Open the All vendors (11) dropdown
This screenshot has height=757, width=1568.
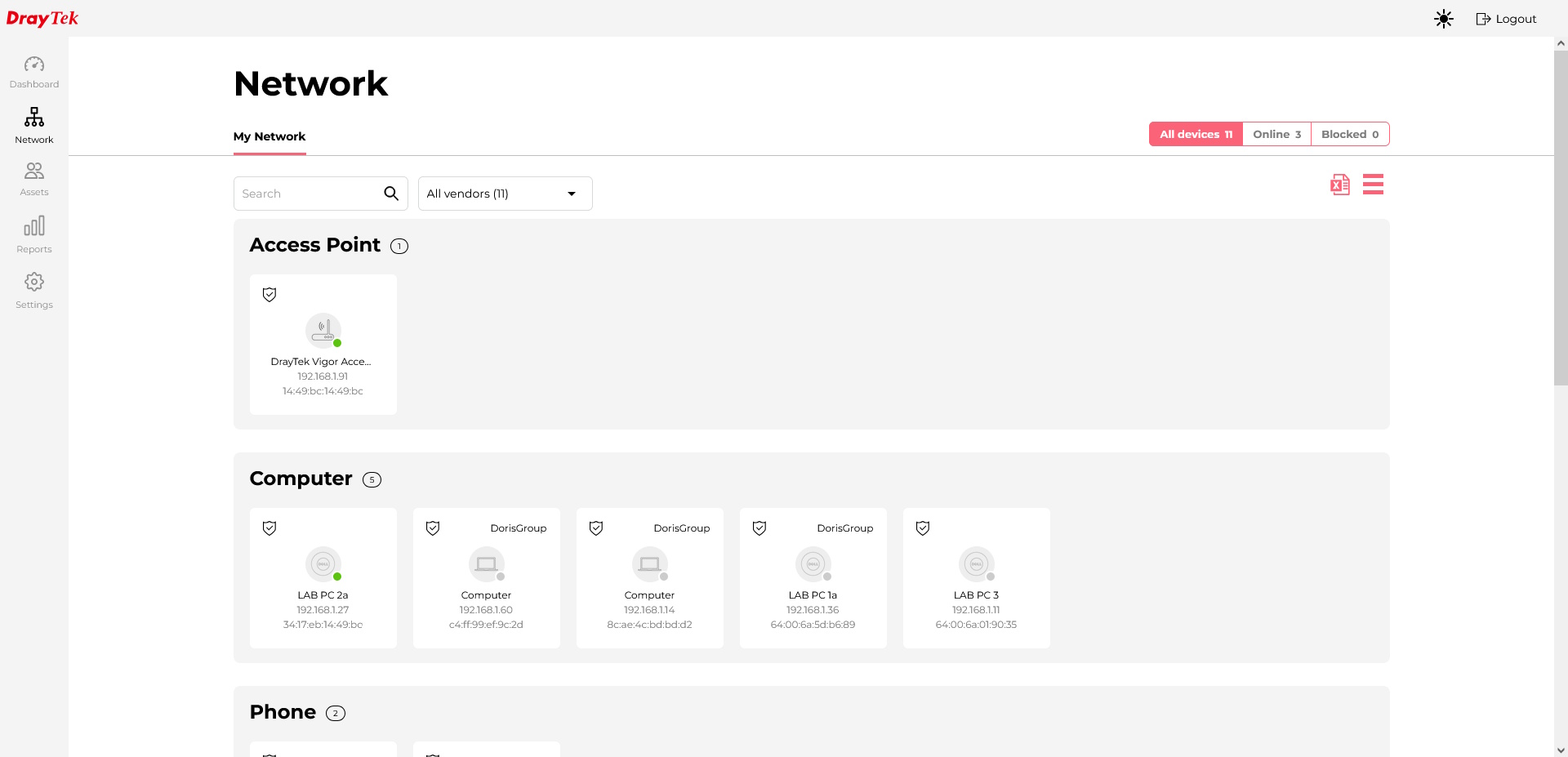point(505,194)
